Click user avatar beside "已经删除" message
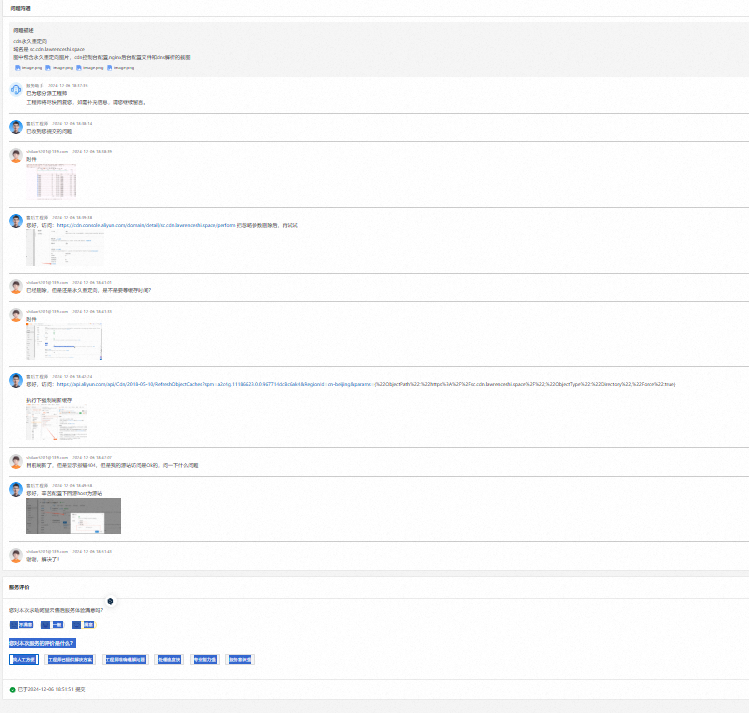749x713 pixels. click(x=16, y=287)
